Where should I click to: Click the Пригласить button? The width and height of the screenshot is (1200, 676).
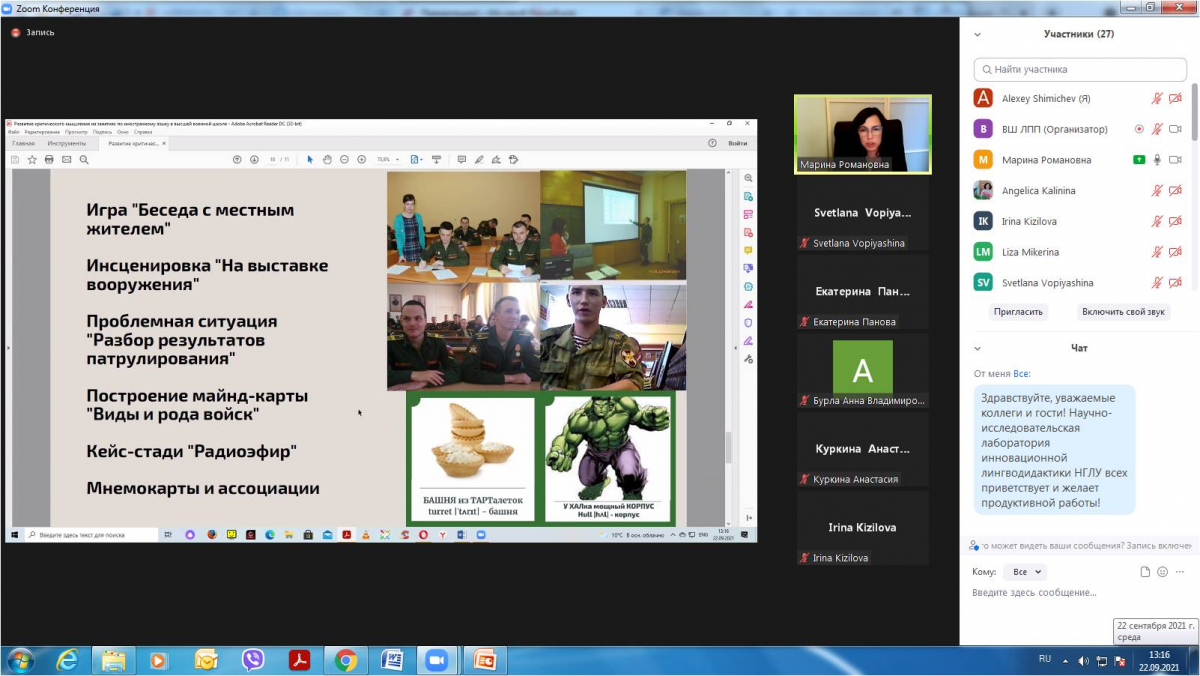(1018, 312)
